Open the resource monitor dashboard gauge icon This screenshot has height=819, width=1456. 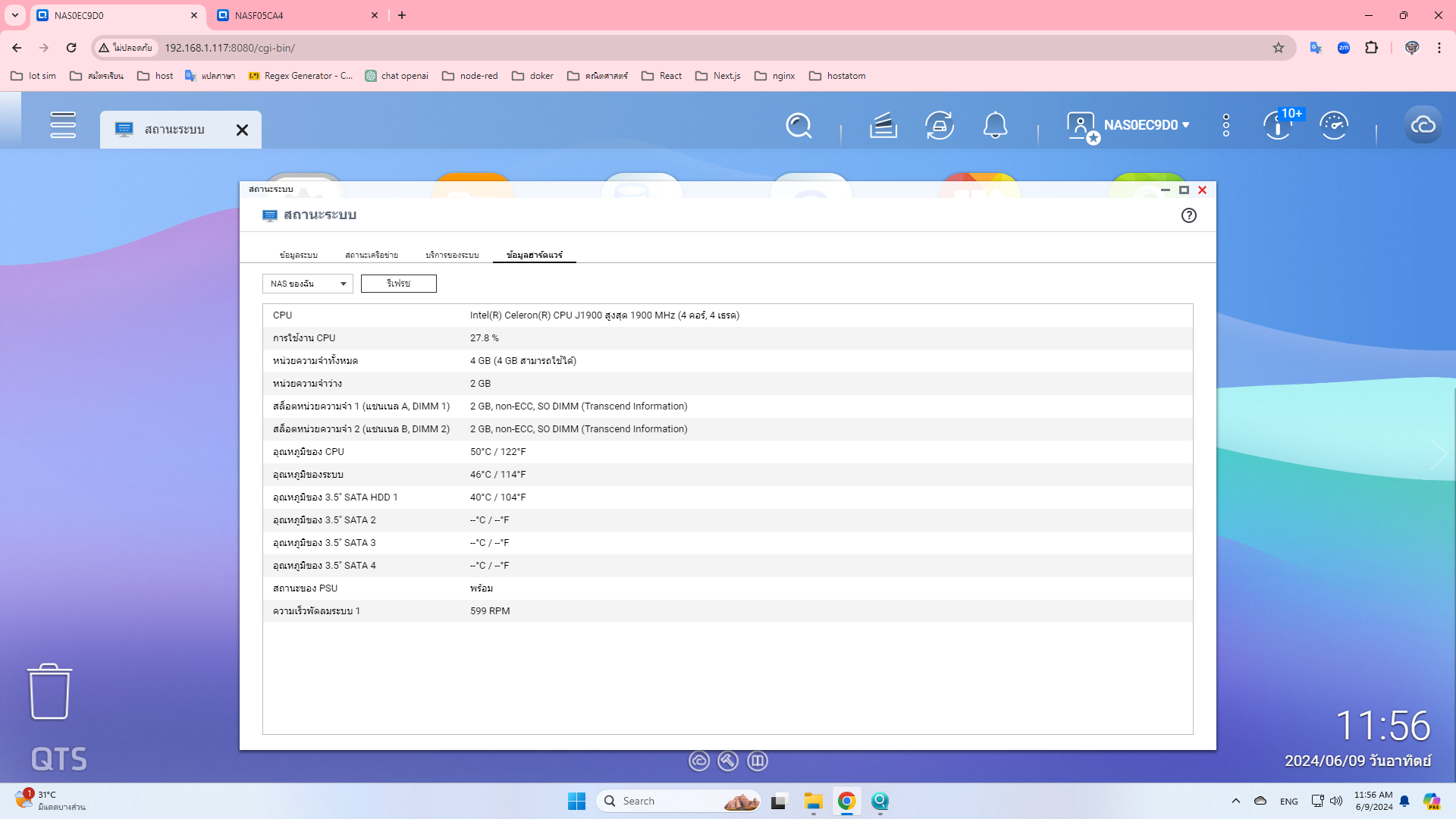point(1334,125)
